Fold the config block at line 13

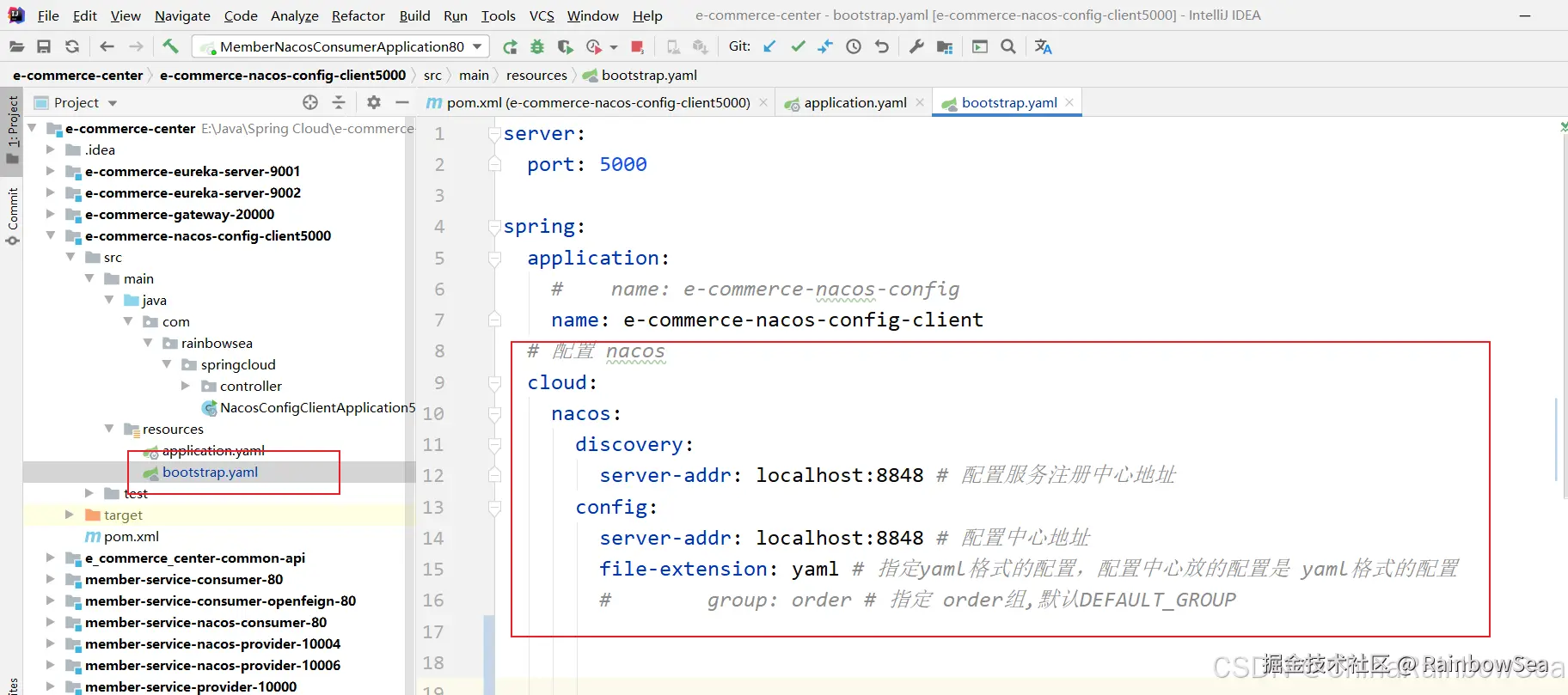tap(494, 508)
